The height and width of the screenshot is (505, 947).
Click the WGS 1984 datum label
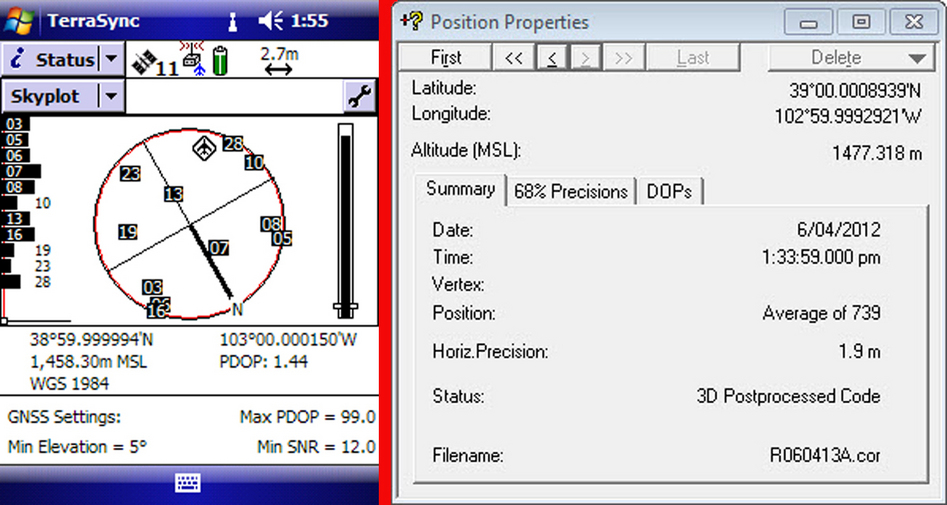tap(69, 384)
